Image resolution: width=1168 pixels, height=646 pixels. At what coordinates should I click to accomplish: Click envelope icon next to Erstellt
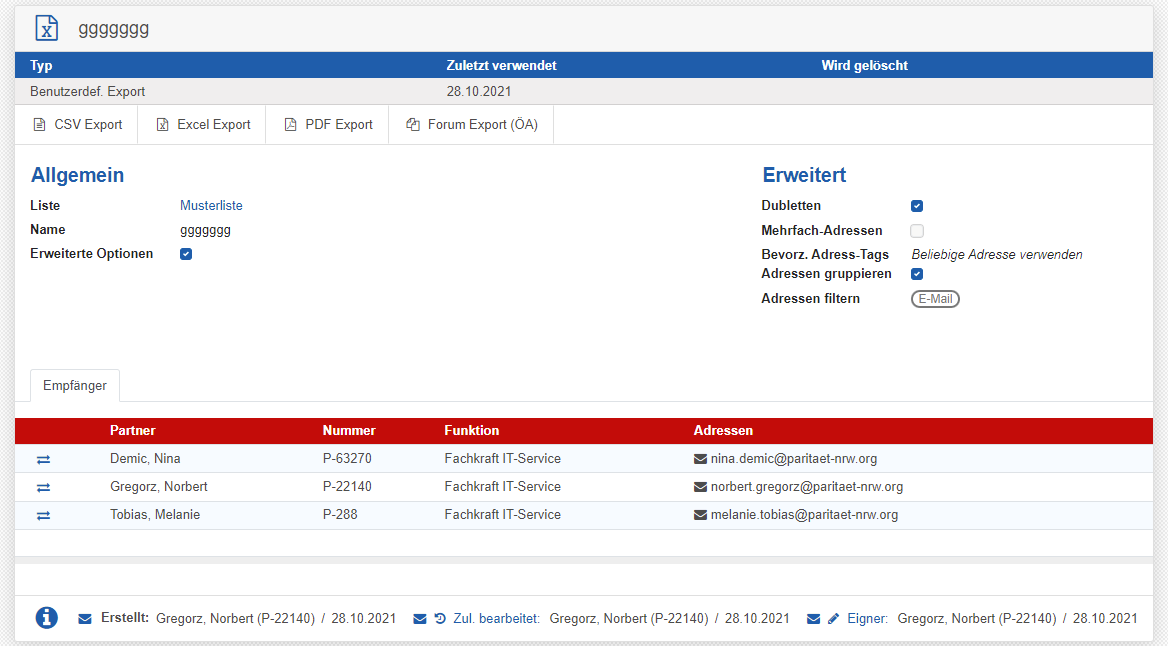pyautogui.click(x=85, y=619)
